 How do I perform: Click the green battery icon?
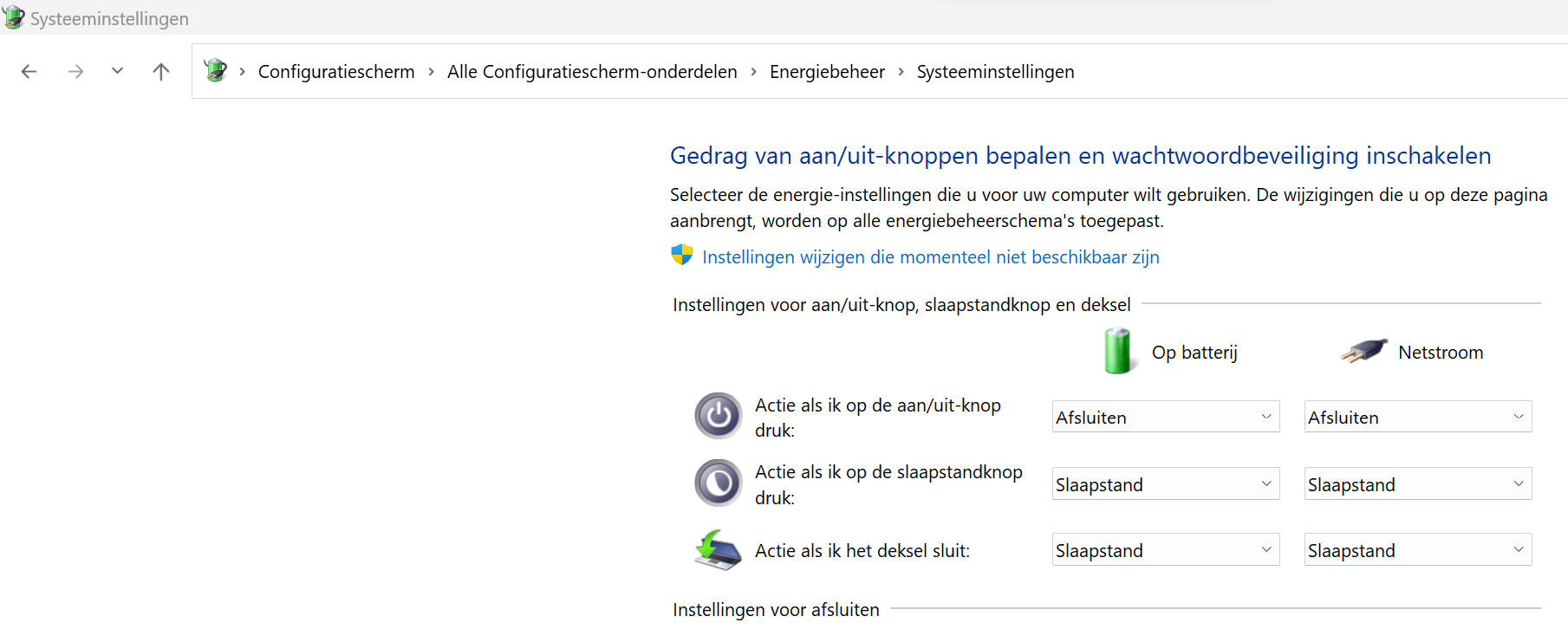(x=1117, y=351)
